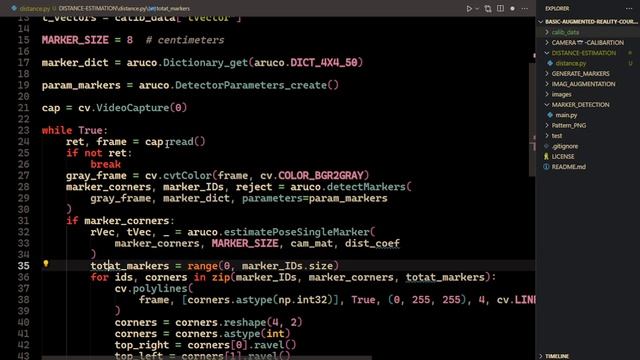
Task: Expand the images folder
Action: click(561, 94)
